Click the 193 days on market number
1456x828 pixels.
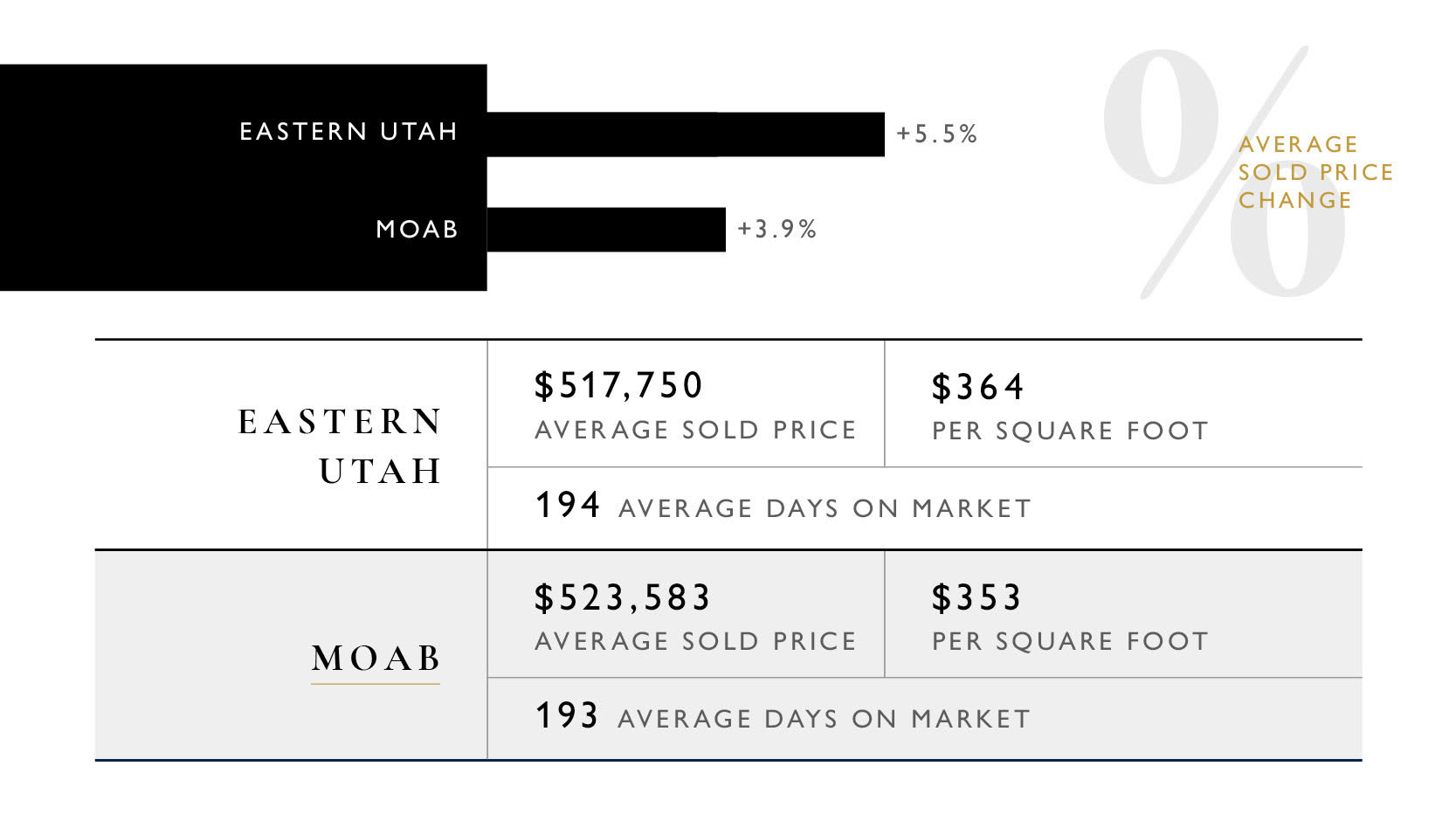pyautogui.click(x=567, y=715)
